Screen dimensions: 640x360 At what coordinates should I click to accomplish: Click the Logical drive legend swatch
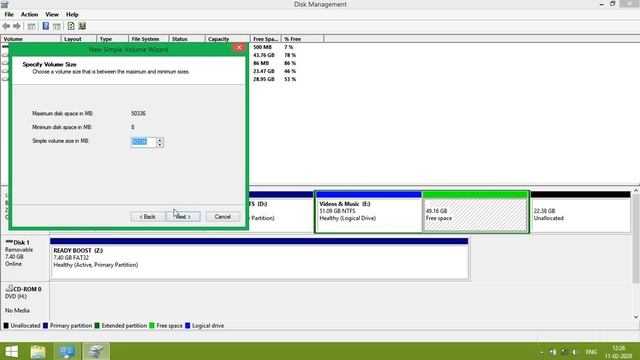[x=188, y=326]
